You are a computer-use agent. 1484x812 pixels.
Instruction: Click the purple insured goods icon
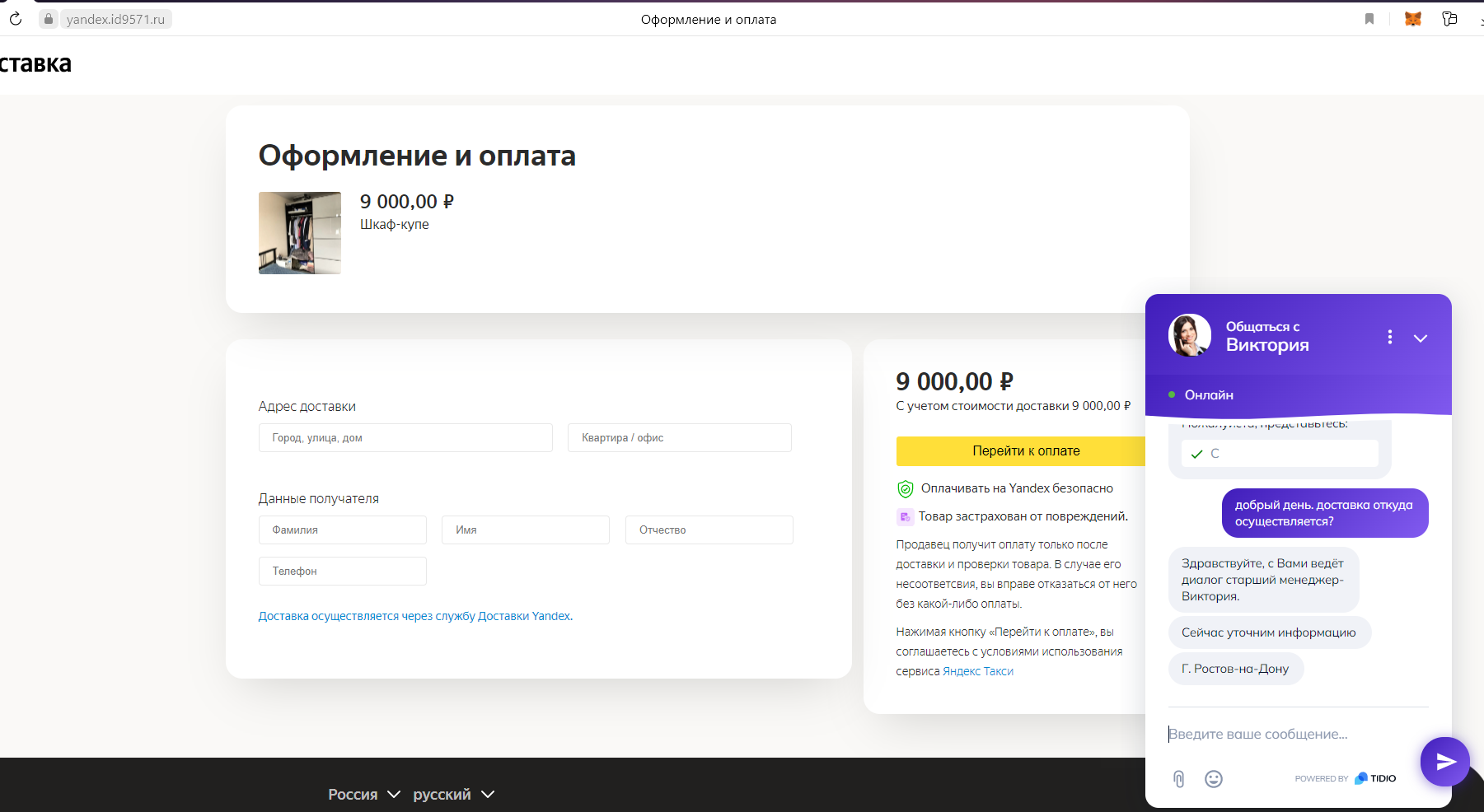[x=905, y=517]
